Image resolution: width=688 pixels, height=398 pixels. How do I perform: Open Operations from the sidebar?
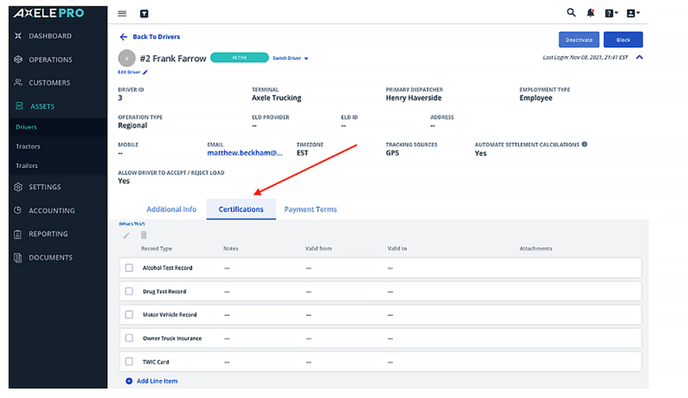coord(50,60)
